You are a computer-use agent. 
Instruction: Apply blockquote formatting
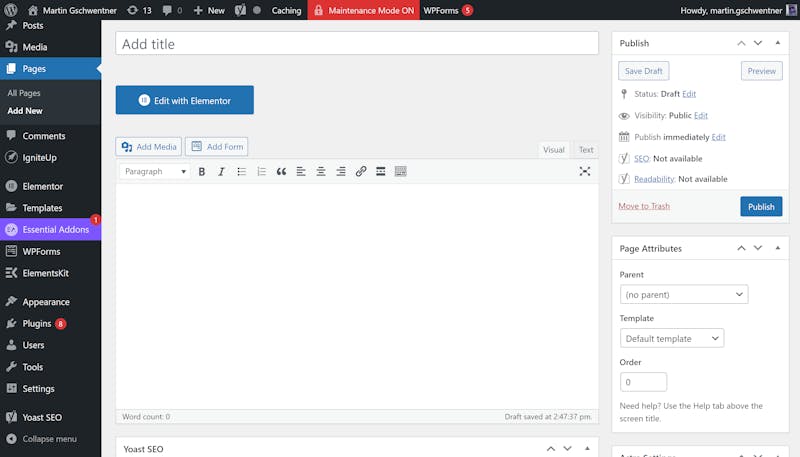pos(281,171)
